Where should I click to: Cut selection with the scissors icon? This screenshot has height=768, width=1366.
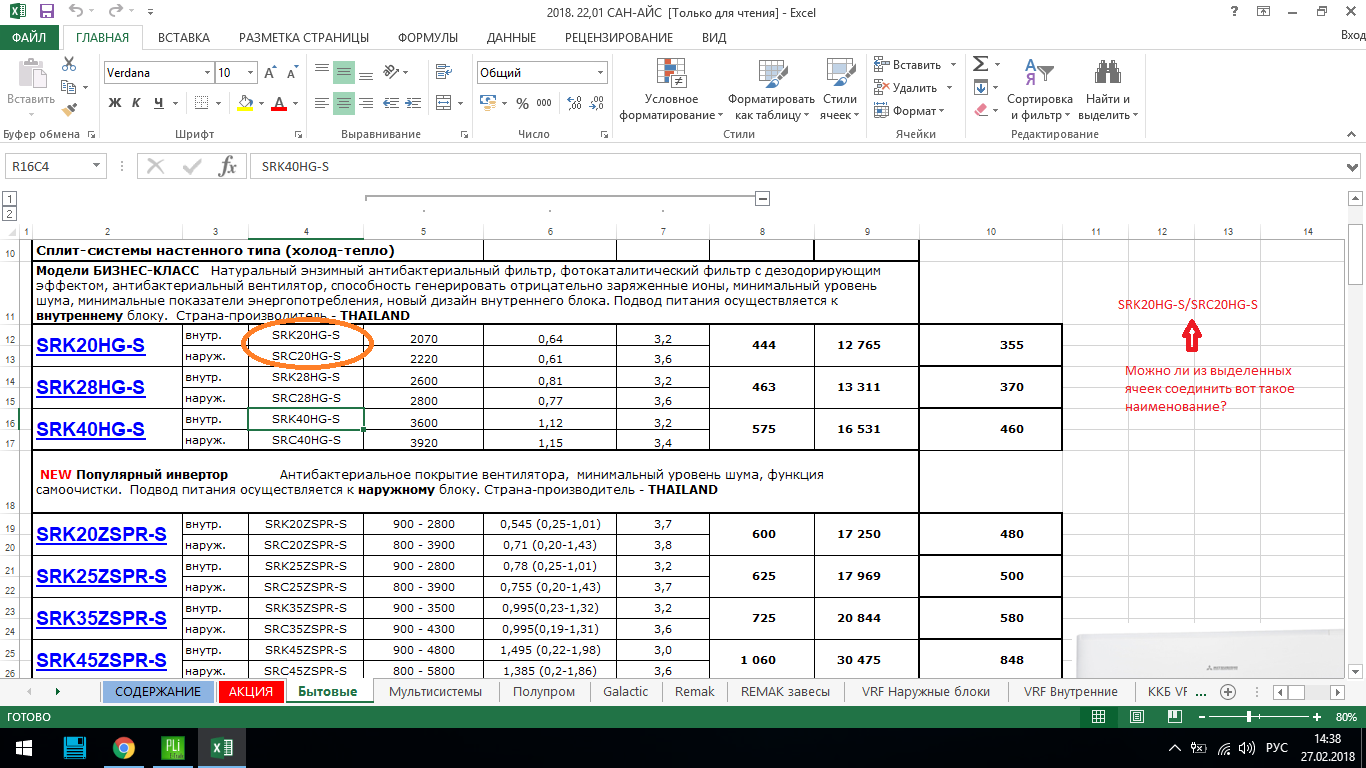(x=69, y=64)
